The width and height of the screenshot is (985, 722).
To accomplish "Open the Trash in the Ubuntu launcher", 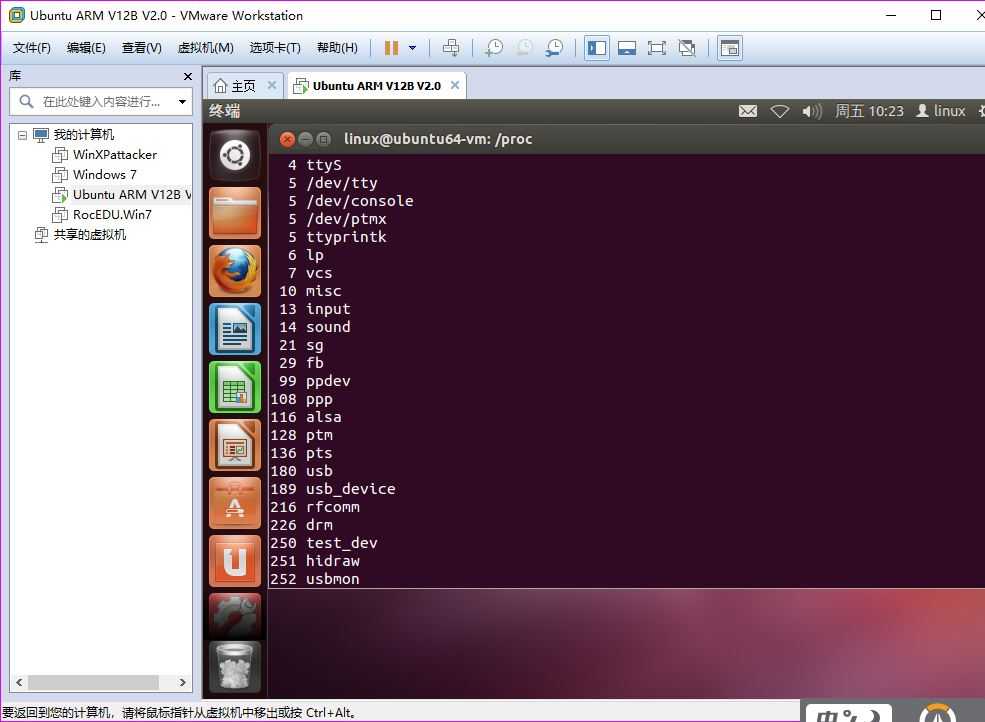I will click(x=235, y=667).
